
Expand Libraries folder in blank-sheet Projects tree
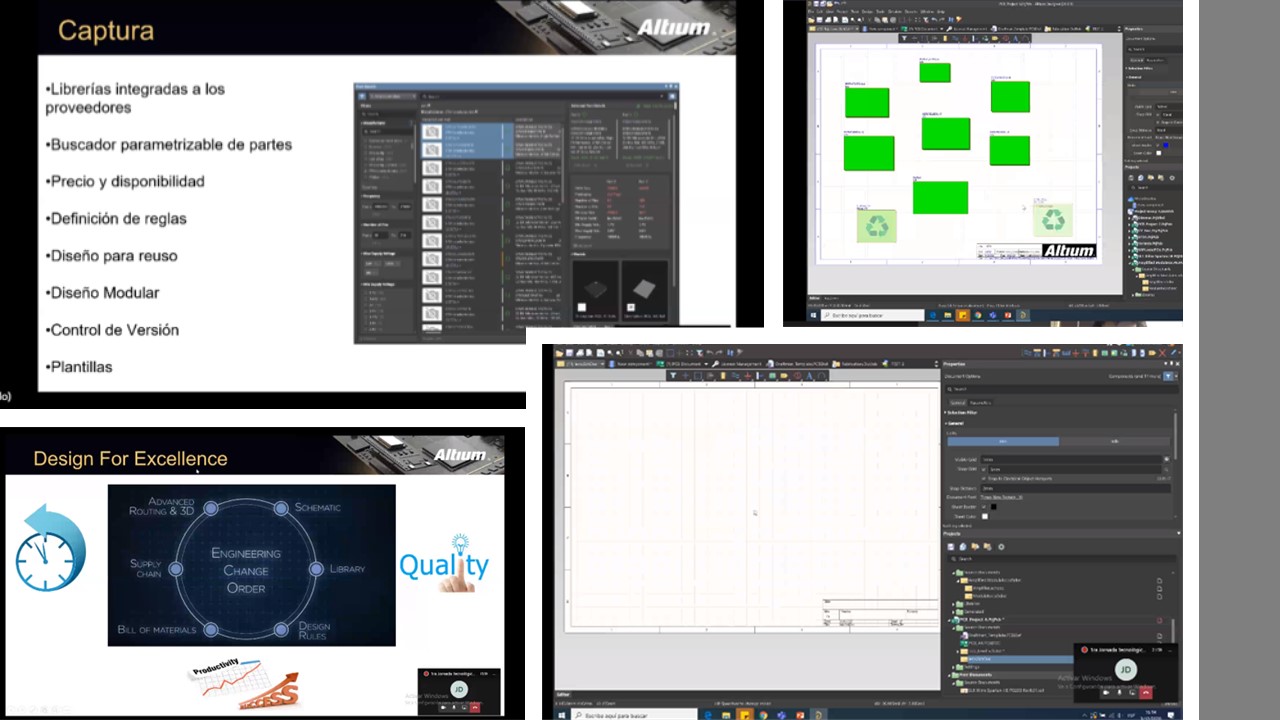coord(953,604)
